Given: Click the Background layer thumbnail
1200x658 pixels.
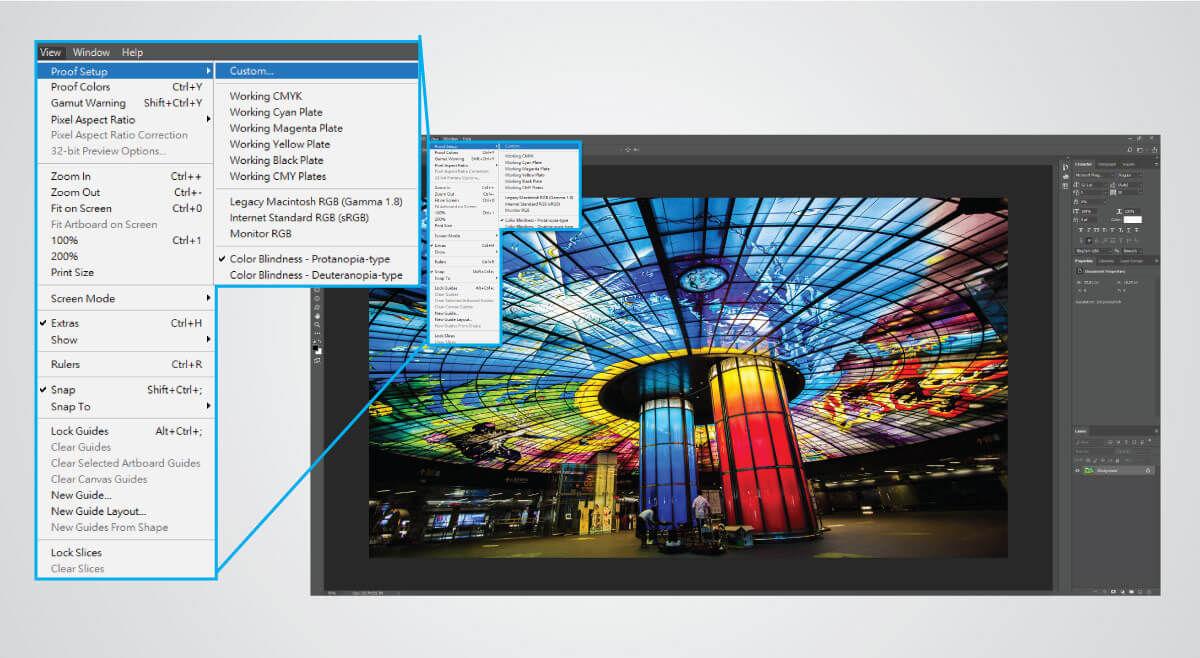Looking at the screenshot, I should [x=1088, y=470].
